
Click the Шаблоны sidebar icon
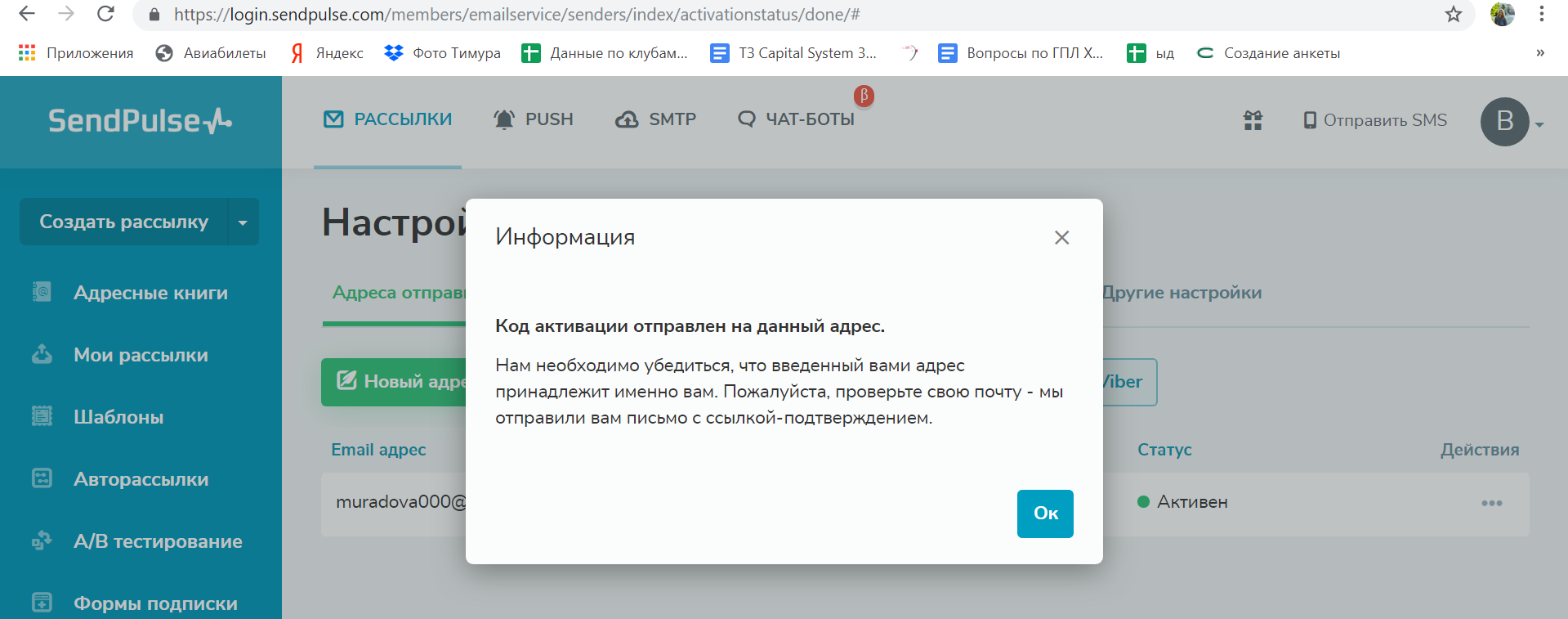(x=42, y=416)
